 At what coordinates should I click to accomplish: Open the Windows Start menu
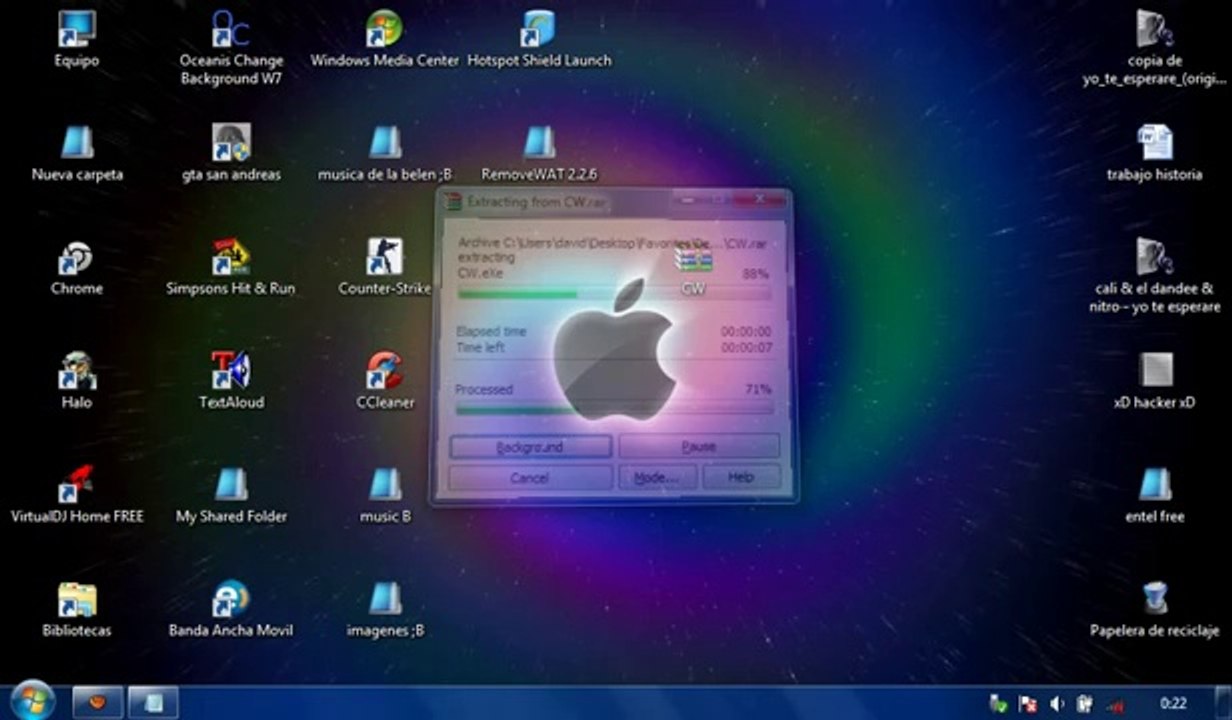(x=32, y=700)
